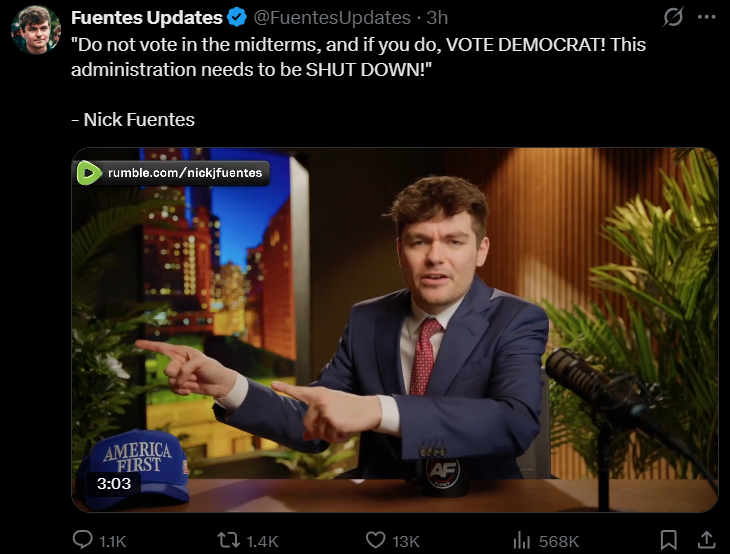Repost using the retweet arrows icon
730x554 pixels.
point(229,540)
